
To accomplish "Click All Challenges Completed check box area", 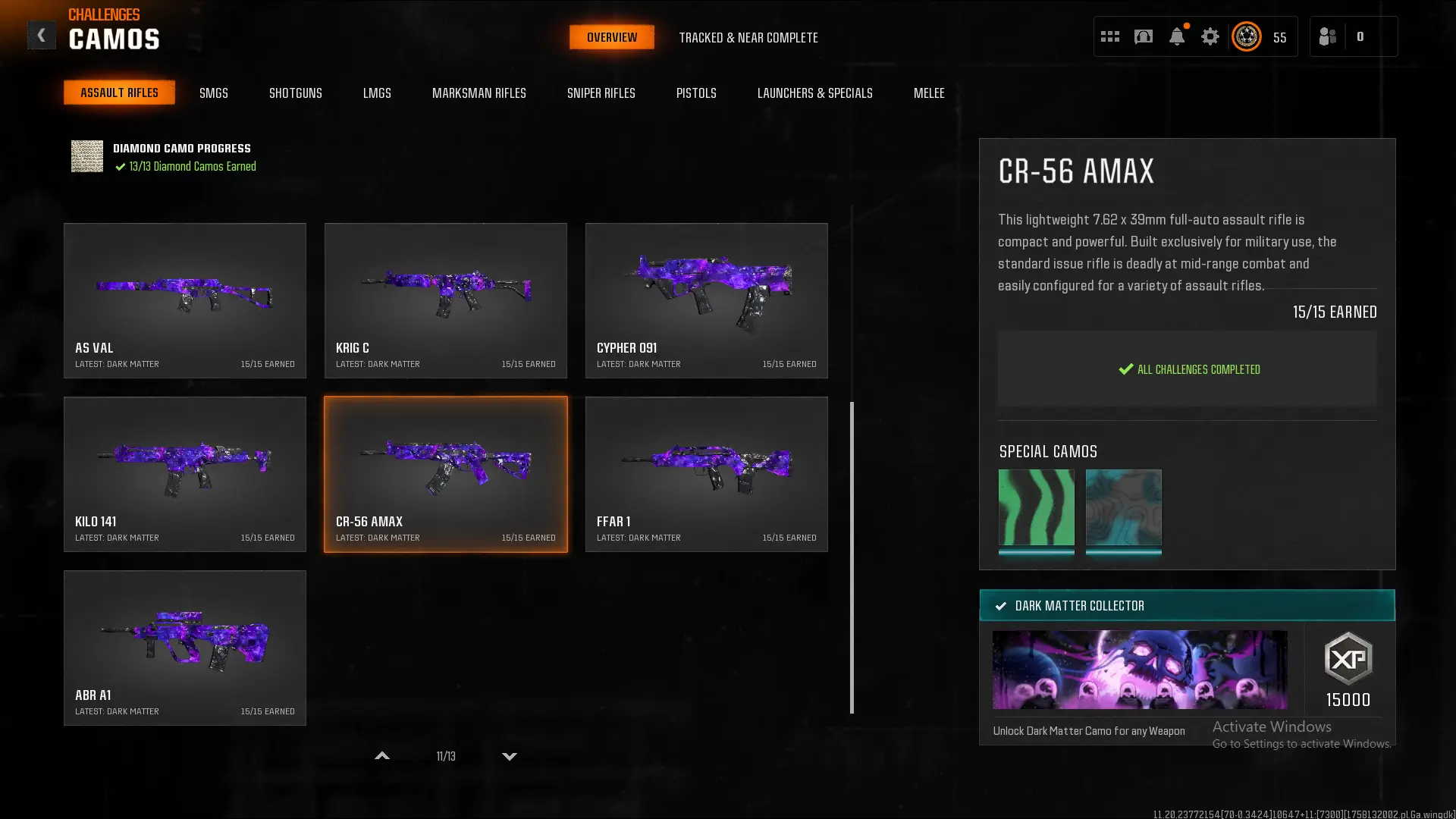I will click(x=1187, y=369).
